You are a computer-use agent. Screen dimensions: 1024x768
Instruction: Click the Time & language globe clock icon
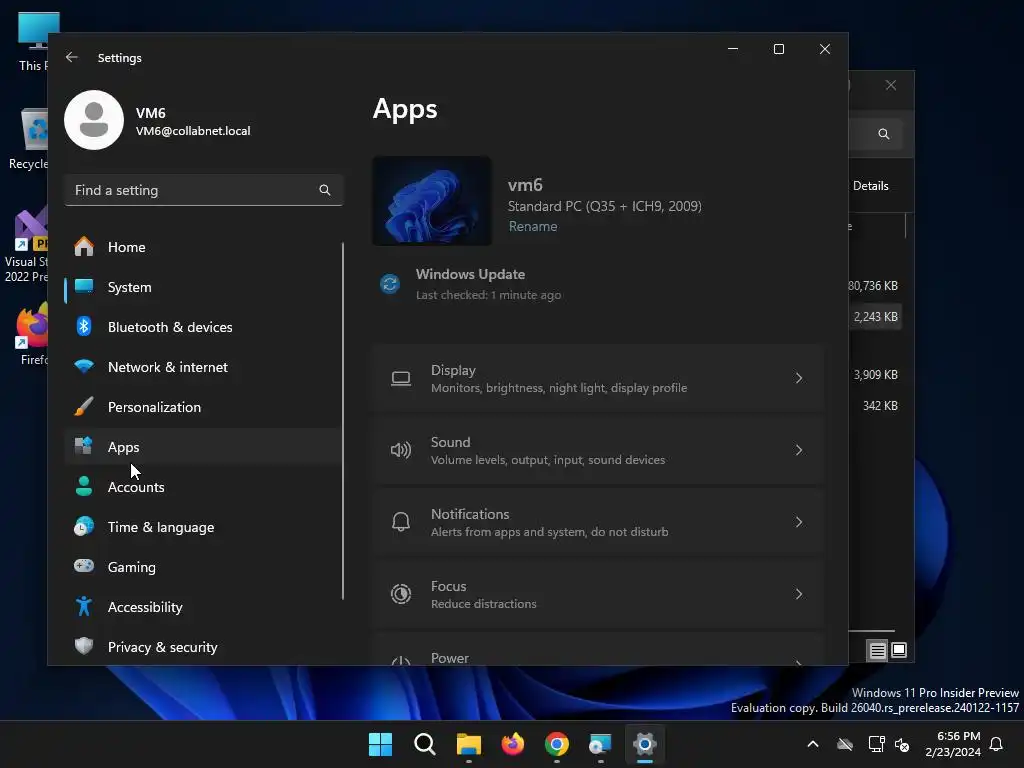pyautogui.click(x=84, y=526)
